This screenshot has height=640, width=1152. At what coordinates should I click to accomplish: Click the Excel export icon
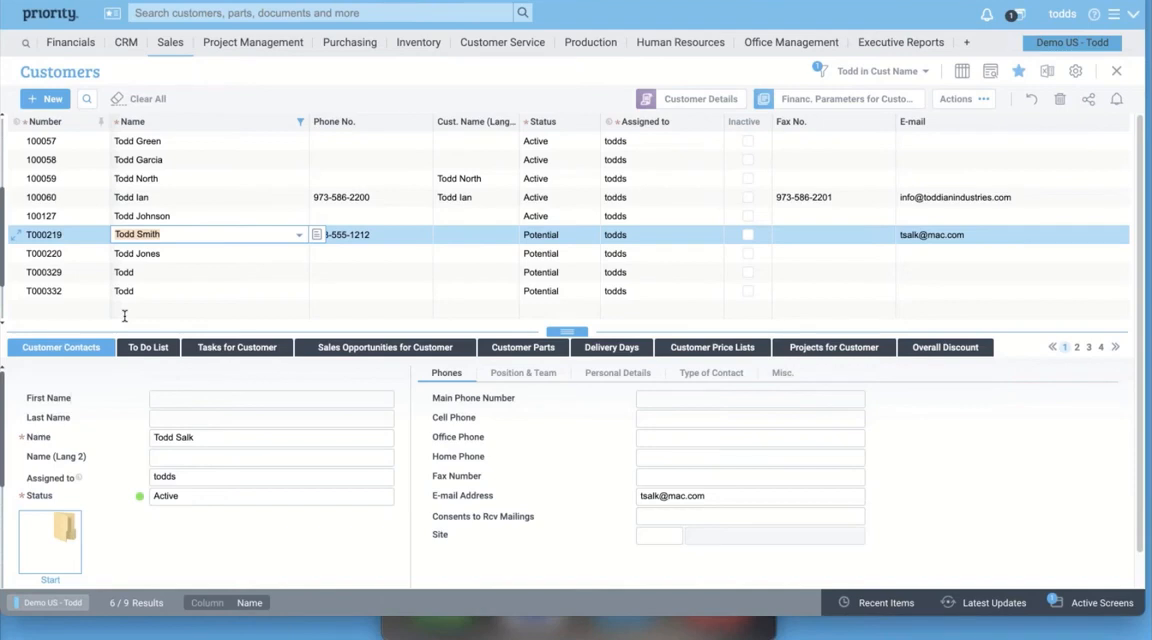pos(1047,71)
